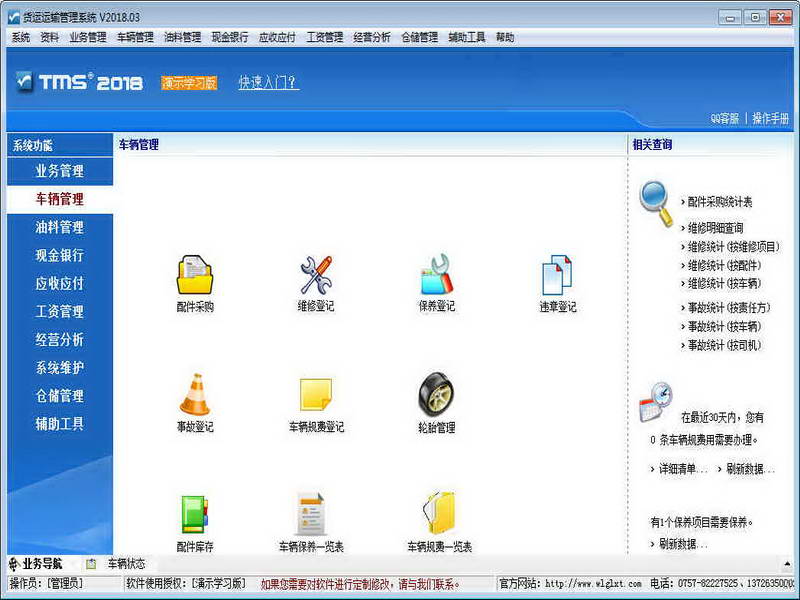Select 业务管理 in the sidebar
Image resolution: width=800 pixels, height=600 pixels.
pyautogui.click(x=59, y=171)
